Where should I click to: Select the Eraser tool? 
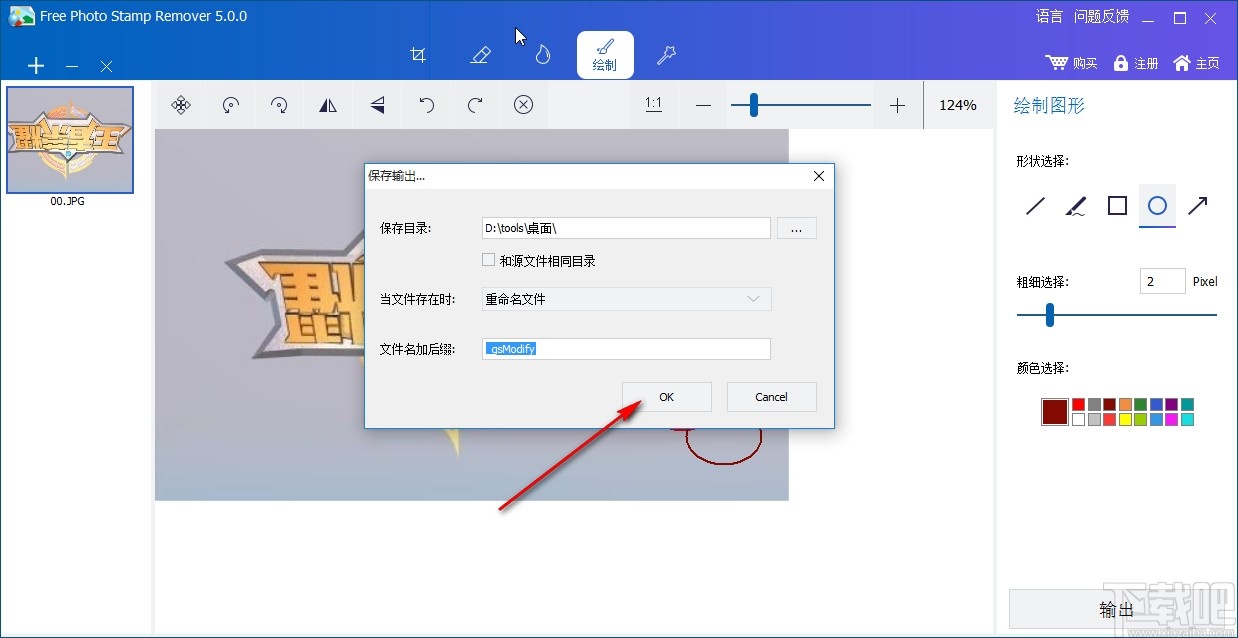480,55
